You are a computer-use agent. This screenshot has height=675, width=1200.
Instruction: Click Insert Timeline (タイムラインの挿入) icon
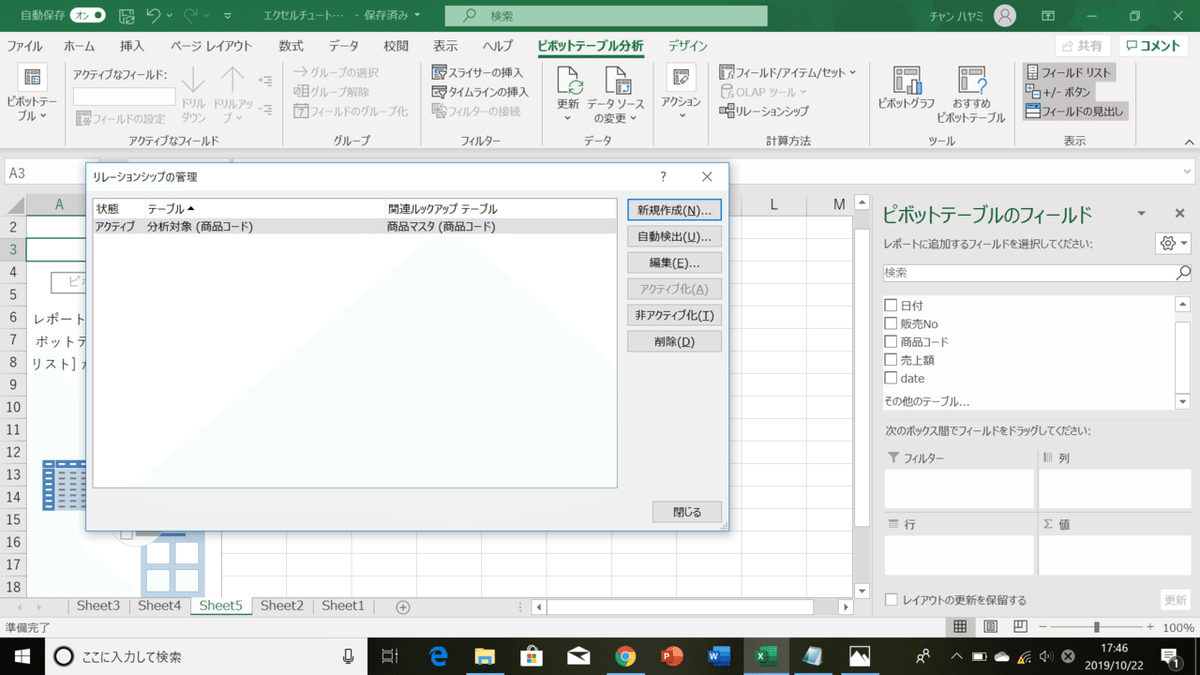point(440,91)
